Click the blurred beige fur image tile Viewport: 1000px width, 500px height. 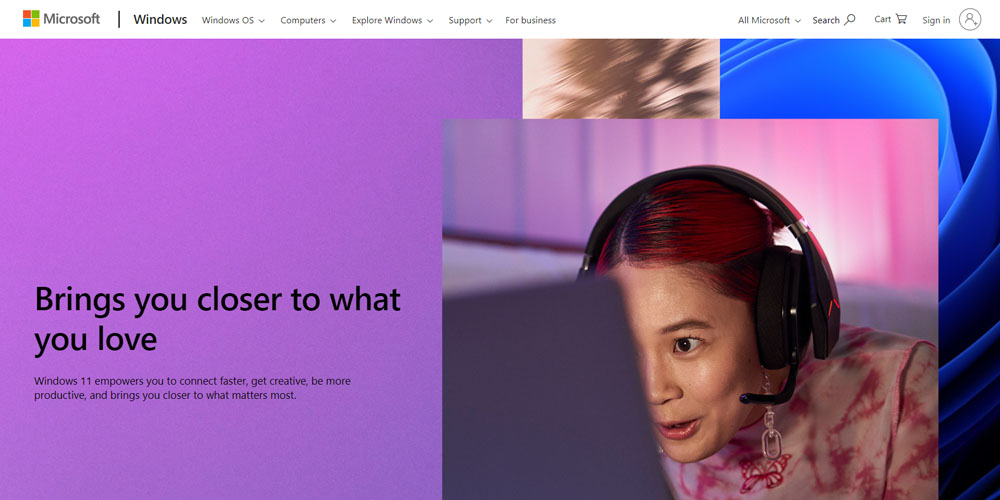coord(621,78)
